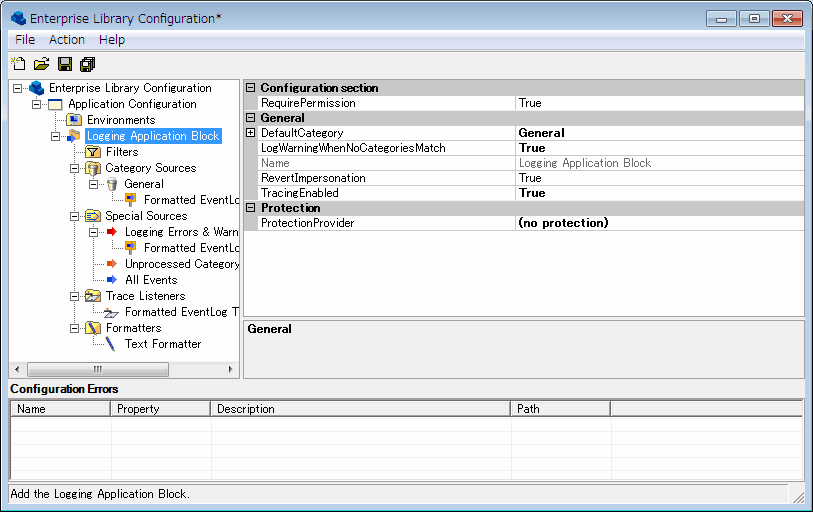Collapse the Configuration section group
The width and height of the screenshot is (813, 512).
tap(251, 88)
